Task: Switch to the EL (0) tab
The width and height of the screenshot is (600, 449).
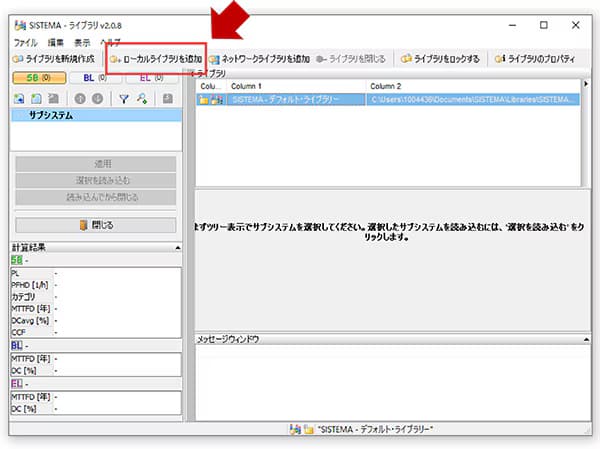Action: pyautogui.click(x=152, y=78)
